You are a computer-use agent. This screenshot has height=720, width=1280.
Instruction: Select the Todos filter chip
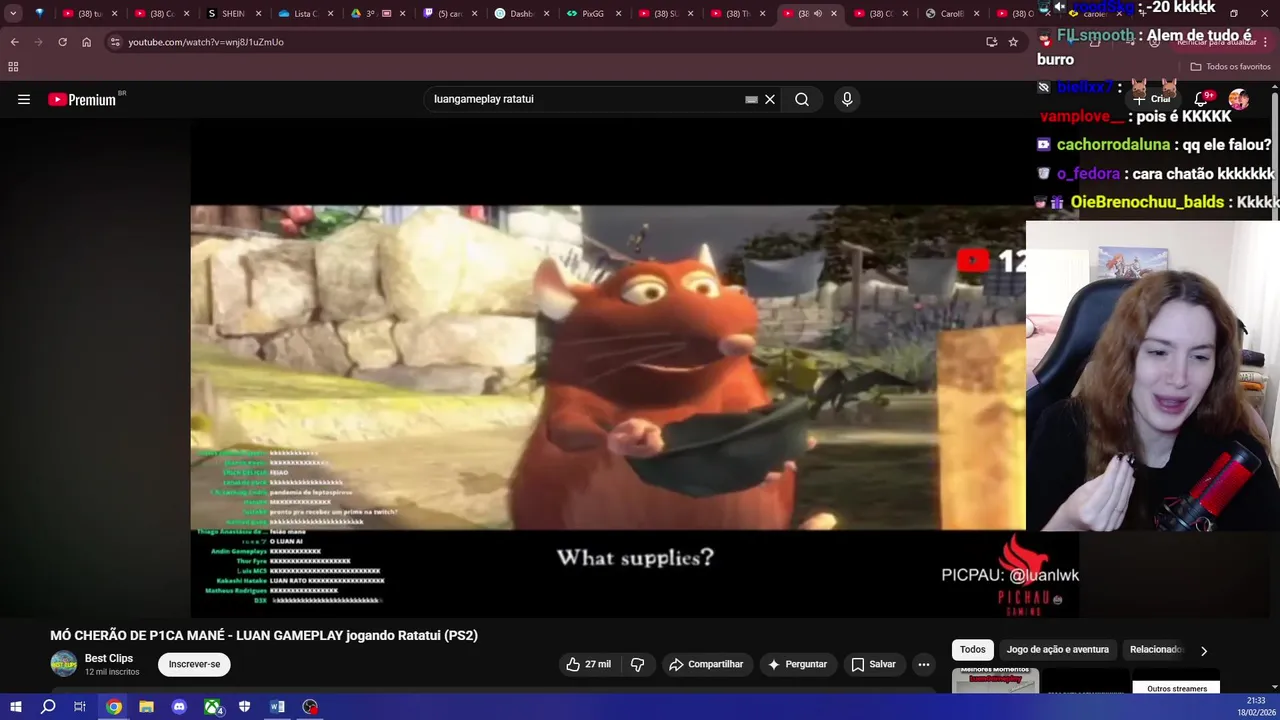[x=973, y=650]
